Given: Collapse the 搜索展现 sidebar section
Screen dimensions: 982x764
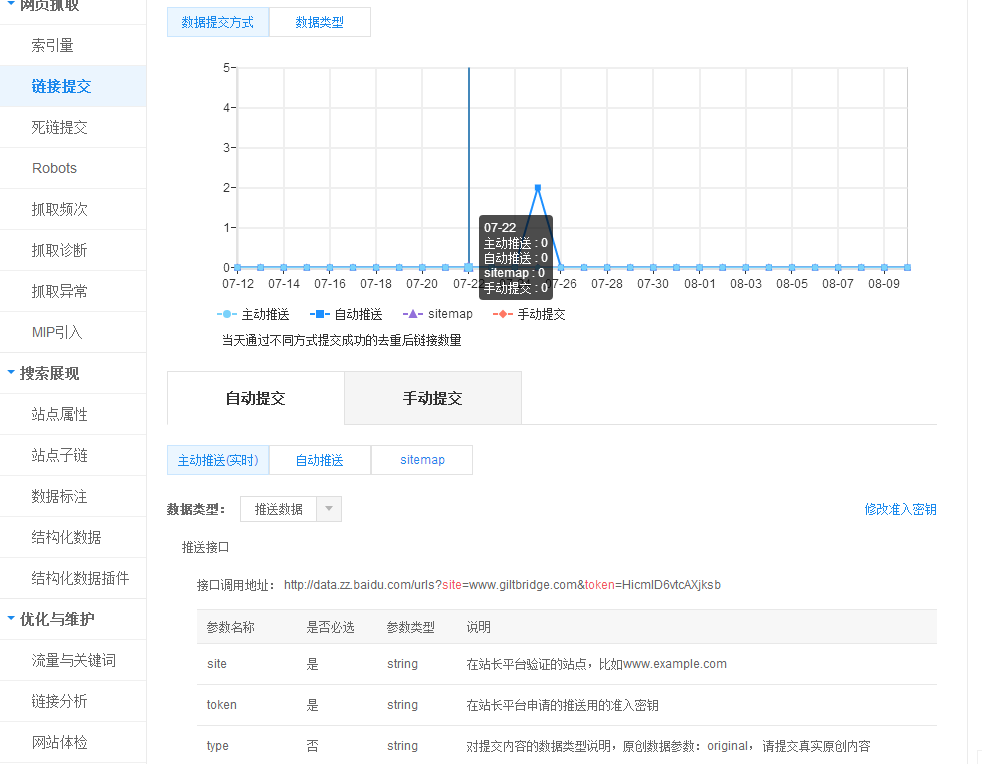Looking at the screenshot, I should click(x=12, y=373).
